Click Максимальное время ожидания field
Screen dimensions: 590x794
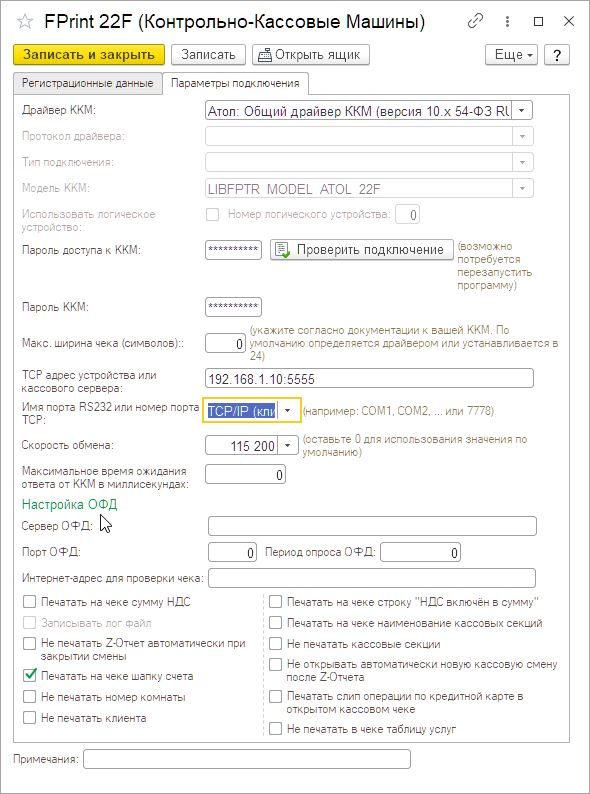click(246, 475)
